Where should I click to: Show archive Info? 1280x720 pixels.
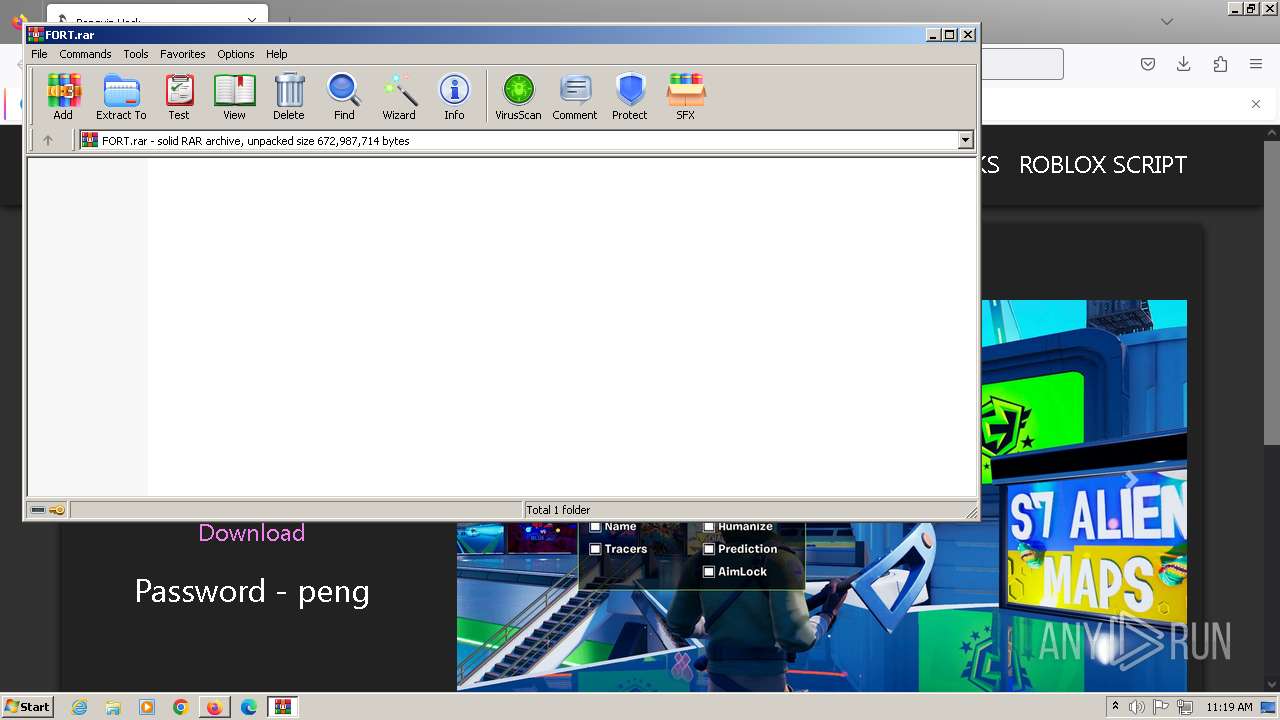click(454, 97)
